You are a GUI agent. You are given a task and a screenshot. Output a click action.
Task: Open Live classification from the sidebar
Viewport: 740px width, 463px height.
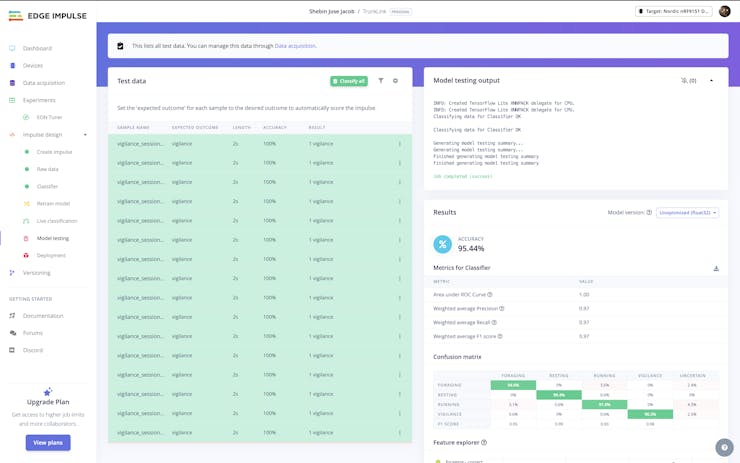click(x=56, y=221)
